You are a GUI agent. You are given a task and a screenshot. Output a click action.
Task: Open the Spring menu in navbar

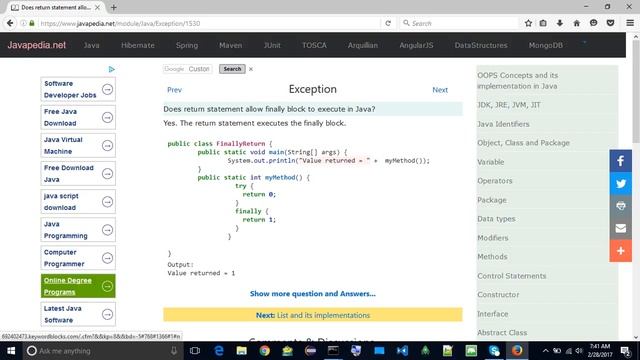coord(187,45)
